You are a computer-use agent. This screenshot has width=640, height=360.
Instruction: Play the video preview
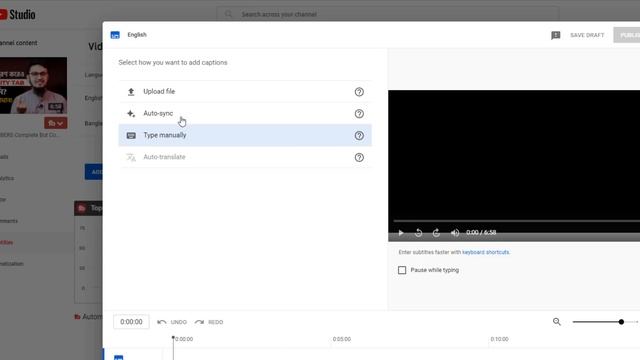tap(401, 233)
